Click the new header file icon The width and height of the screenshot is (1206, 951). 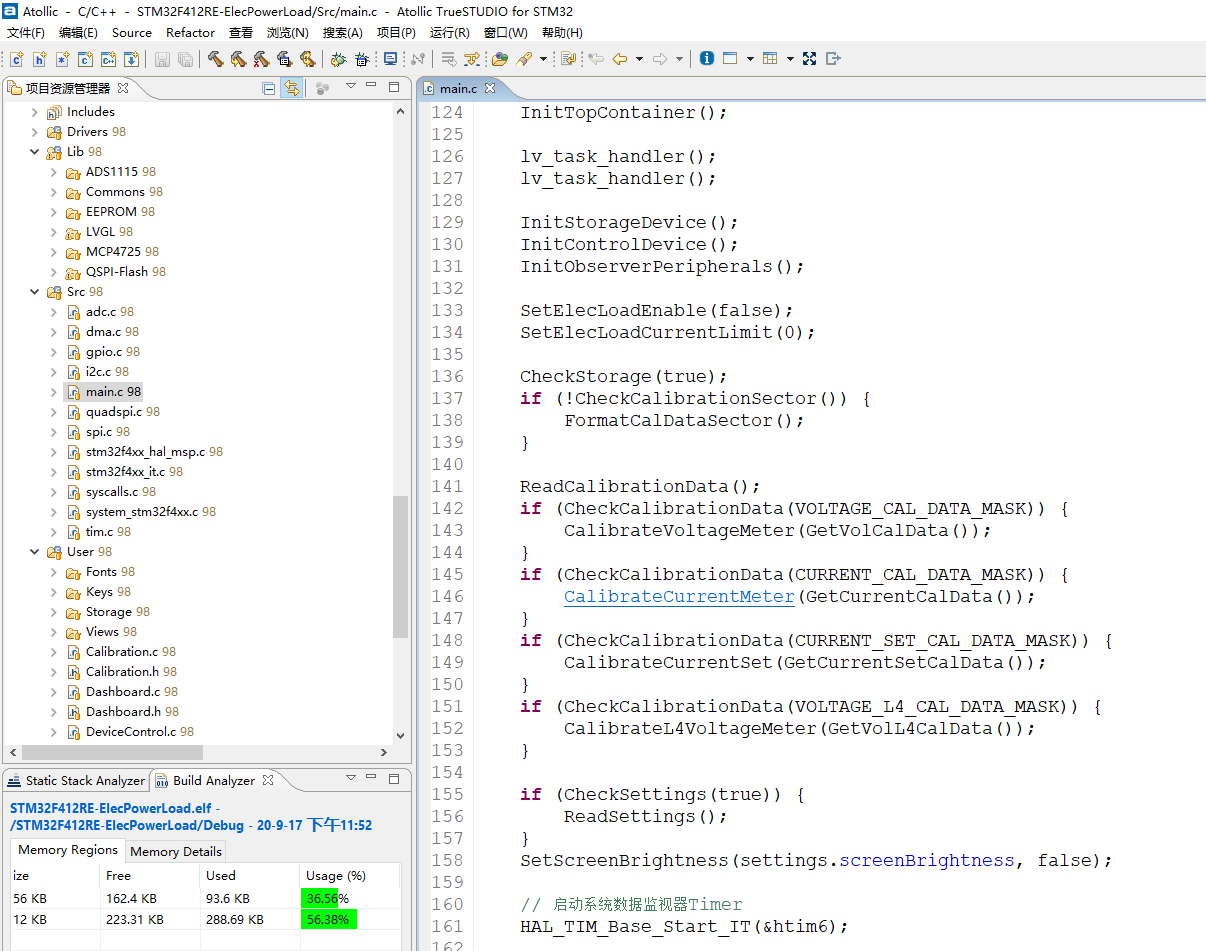39,59
